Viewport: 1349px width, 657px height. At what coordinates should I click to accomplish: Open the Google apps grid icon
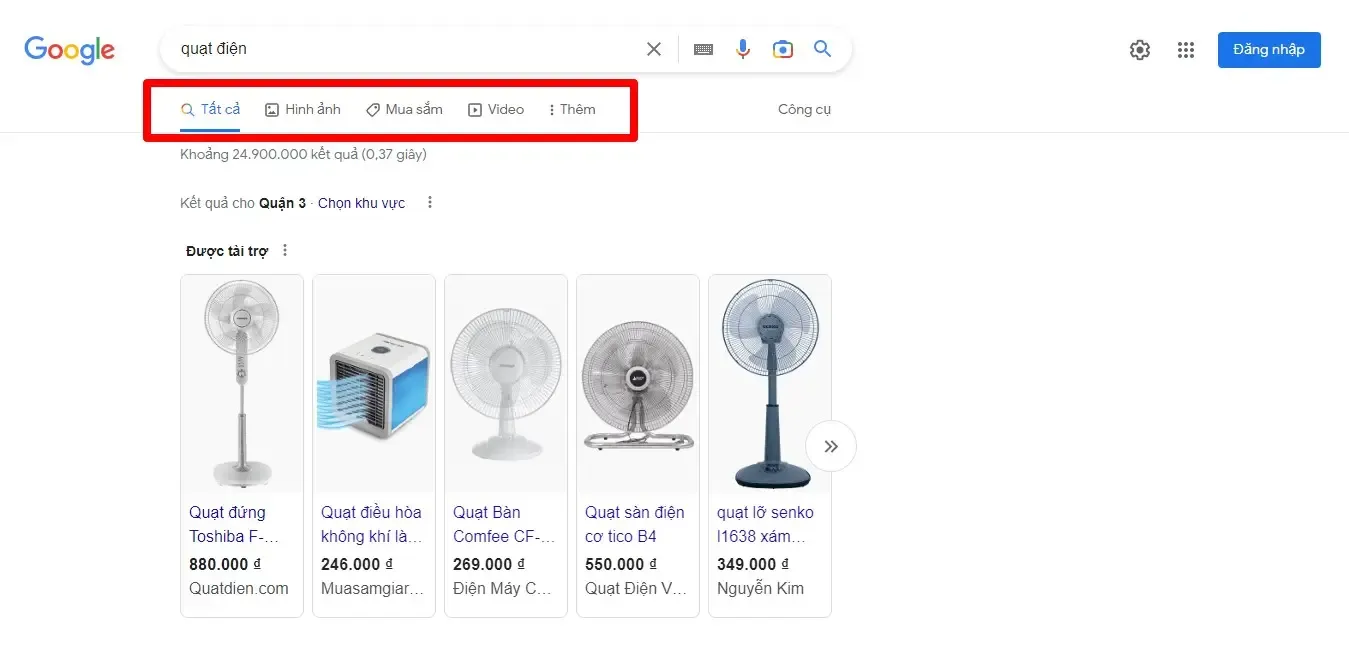point(1186,49)
